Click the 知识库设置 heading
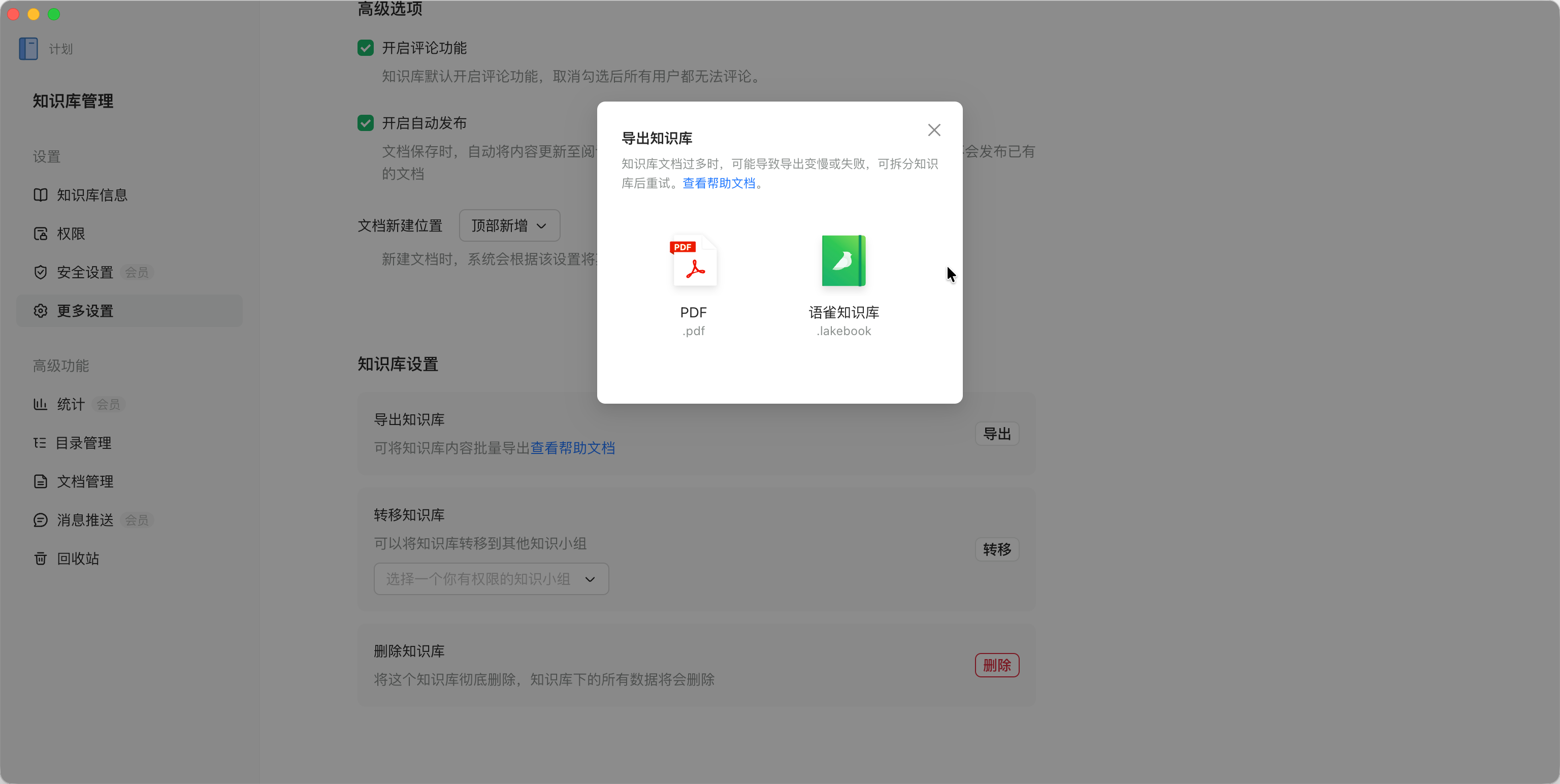 pyautogui.click(x=397, y=365)
